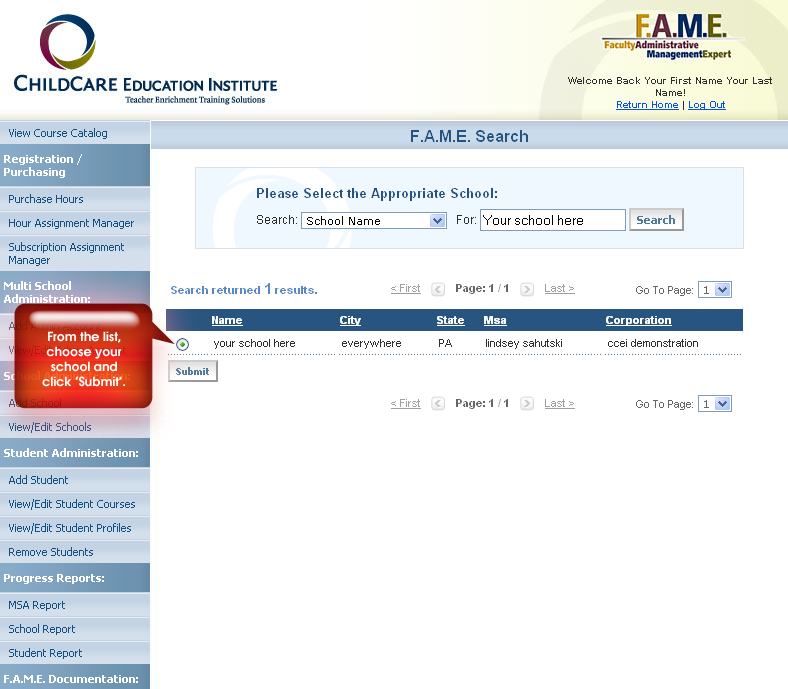Click the 'PA' state cell

click(445, 343)
